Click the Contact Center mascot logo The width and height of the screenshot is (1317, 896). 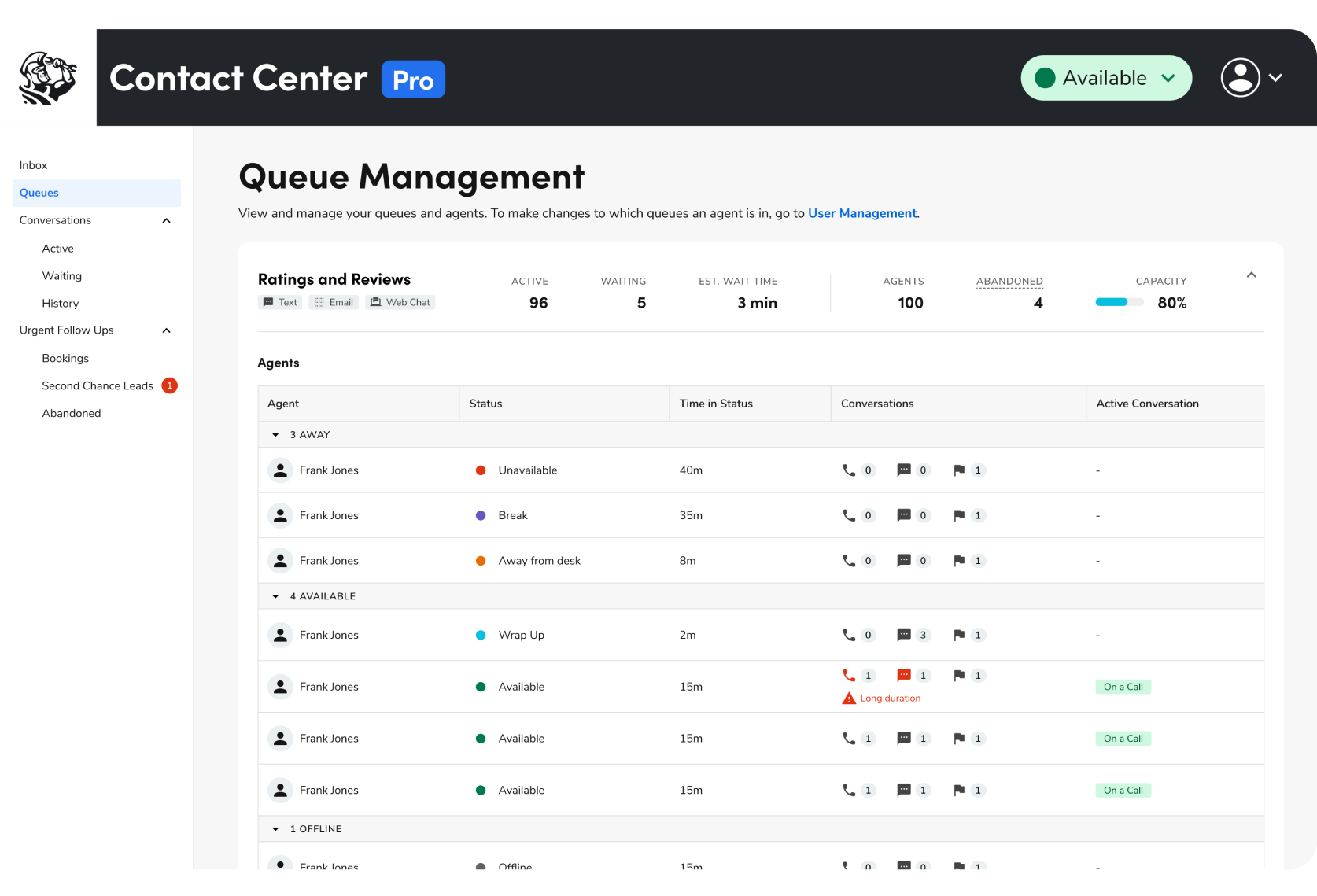click(48, 78)
